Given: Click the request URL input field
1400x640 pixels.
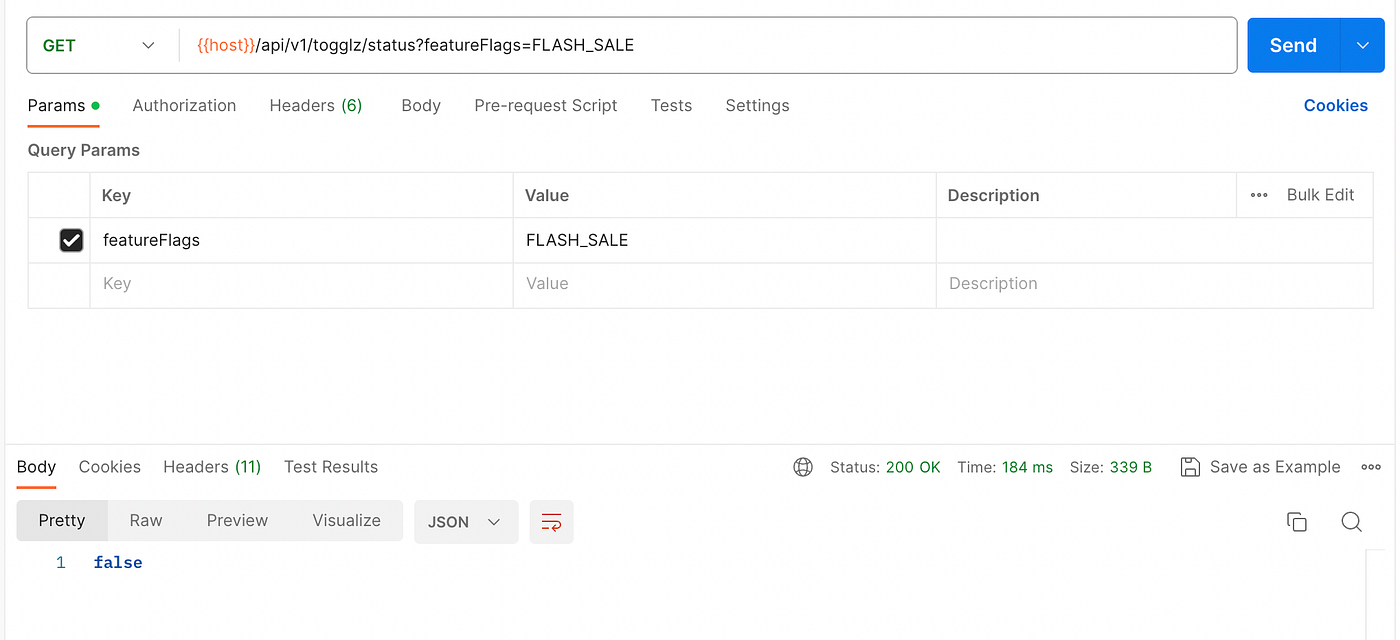Looking at the screenshot, I should [708, 45].
